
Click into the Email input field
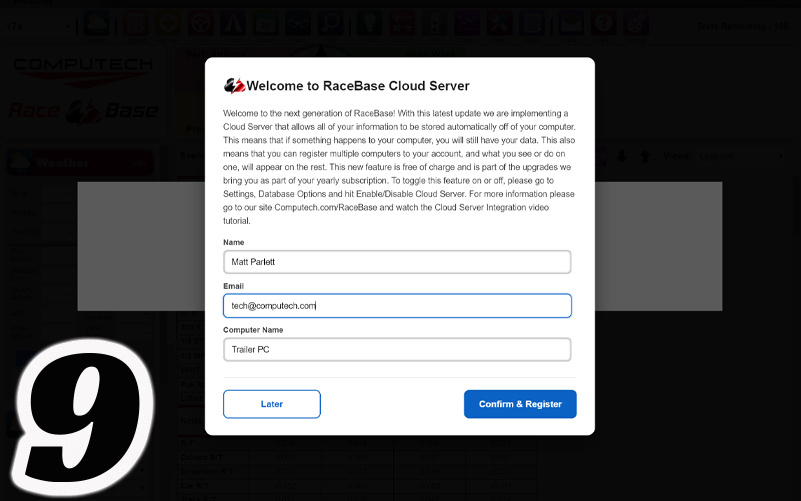[397, 305]
